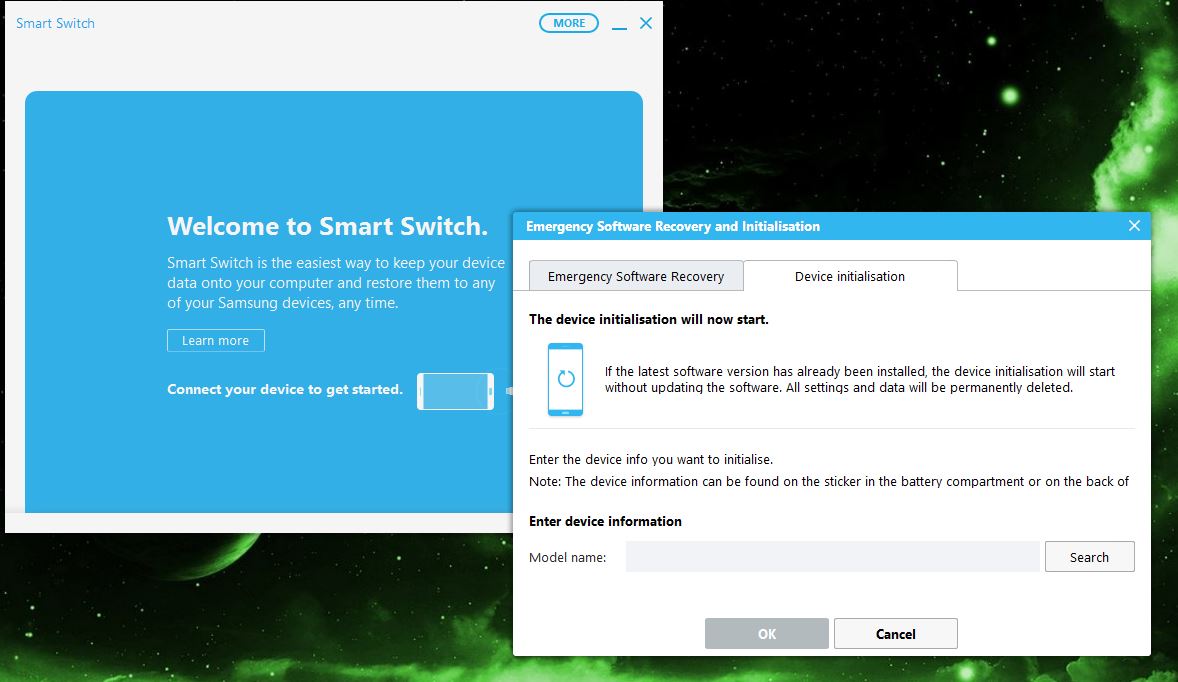
Task: Open the MORE menu in Smart Switch
Action: coord(569,23)
